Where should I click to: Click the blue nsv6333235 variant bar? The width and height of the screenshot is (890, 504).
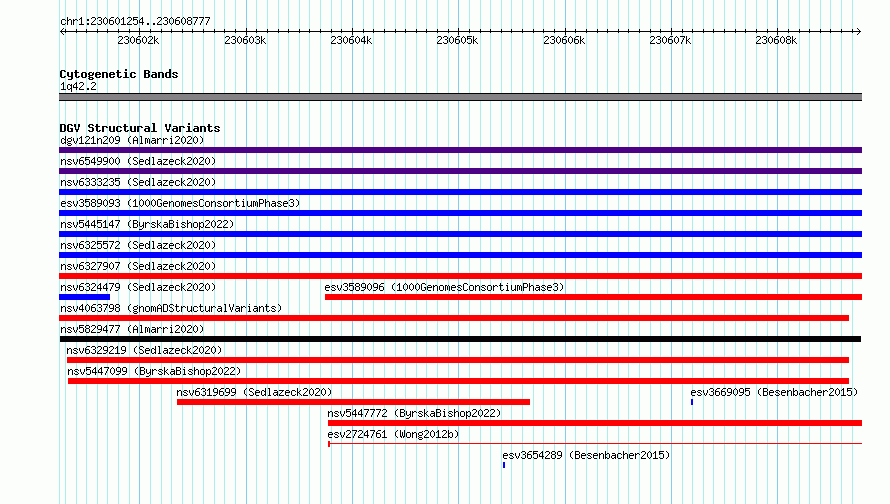click(460, 192)
